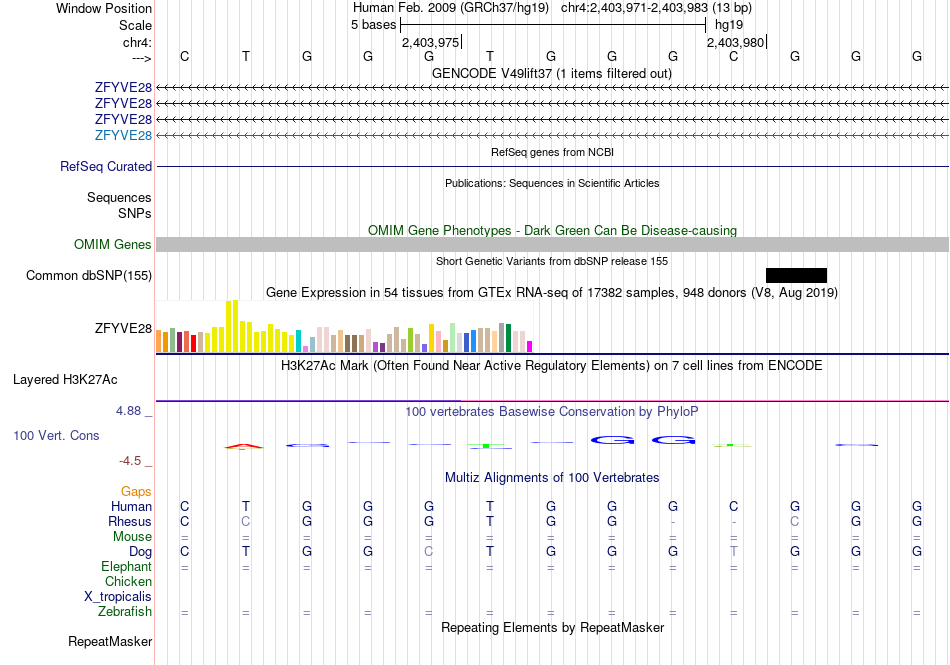Click the gray OMIM Genes bar

[x=552, y=245]
